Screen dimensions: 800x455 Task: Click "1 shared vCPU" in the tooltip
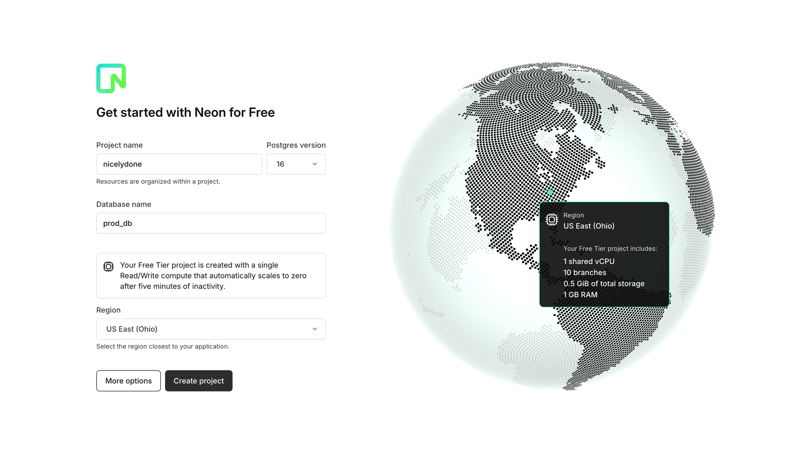coord(589,261)
